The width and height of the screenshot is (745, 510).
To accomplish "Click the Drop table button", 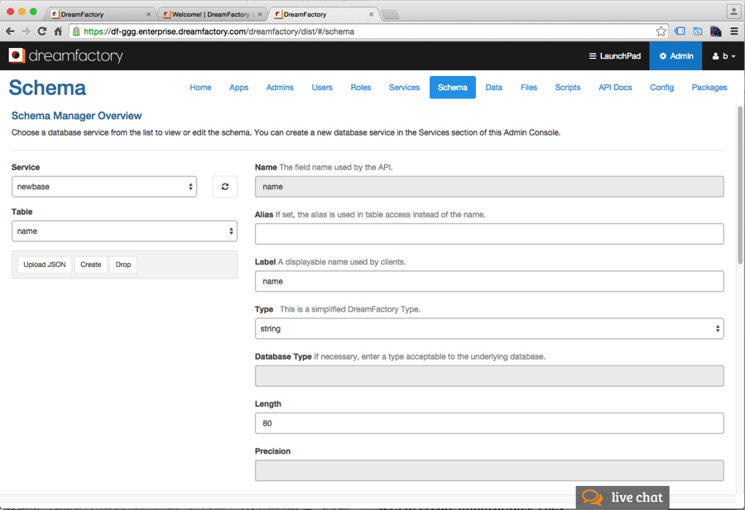I will pos(123,265).
